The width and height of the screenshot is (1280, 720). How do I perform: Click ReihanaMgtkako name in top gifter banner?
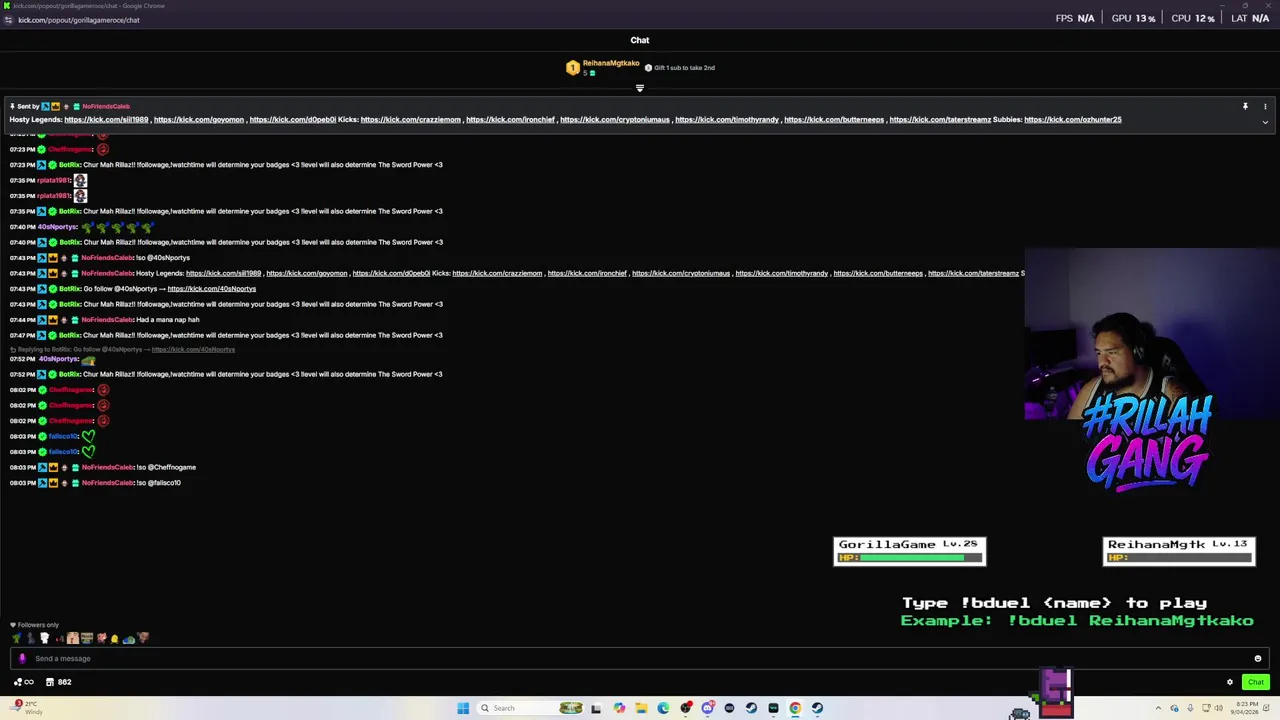(611, 63)
